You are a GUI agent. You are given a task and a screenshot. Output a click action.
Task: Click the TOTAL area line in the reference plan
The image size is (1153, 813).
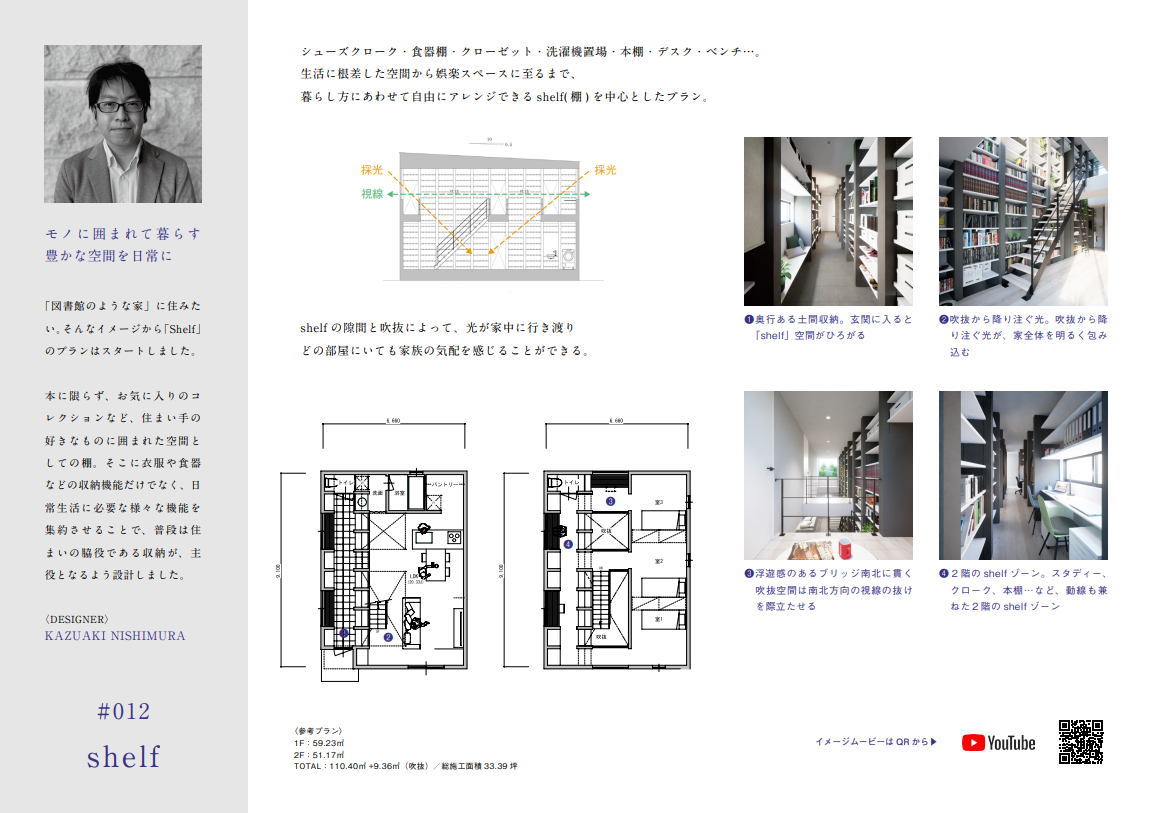click(405, 766)
